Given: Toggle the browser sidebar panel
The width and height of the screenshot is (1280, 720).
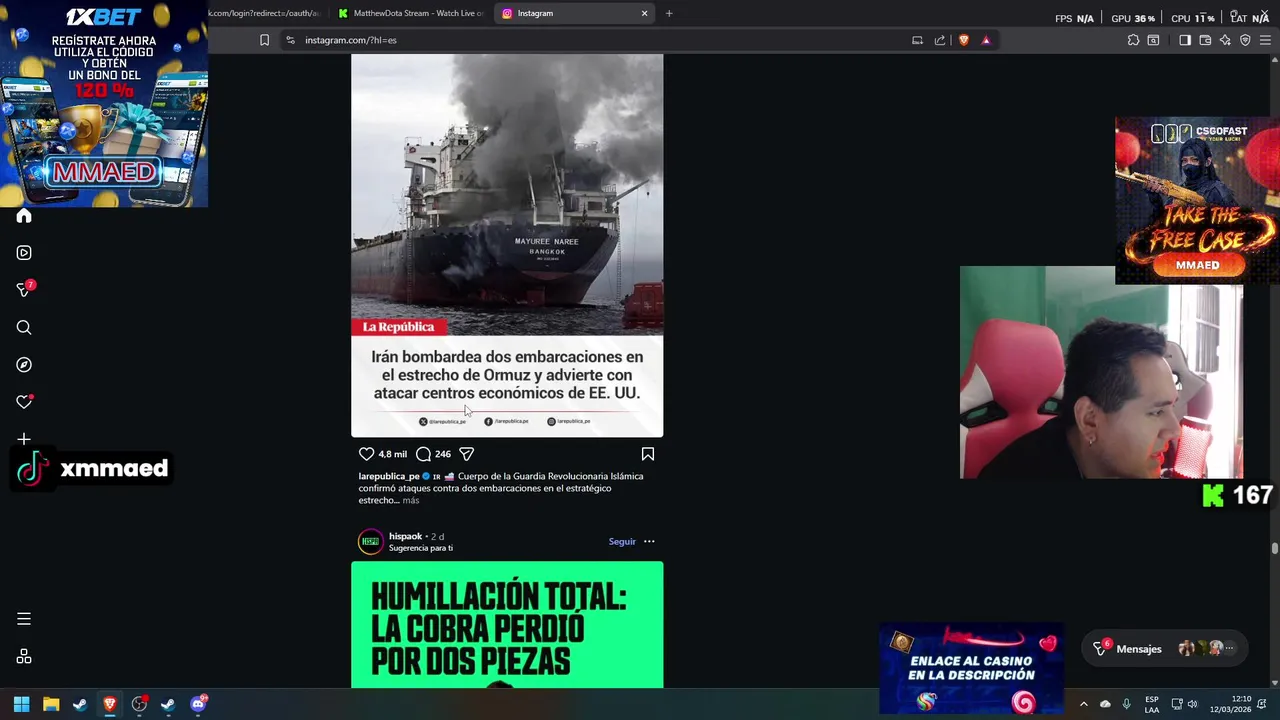Looking at the screenshot, I should click(1185, 40).
